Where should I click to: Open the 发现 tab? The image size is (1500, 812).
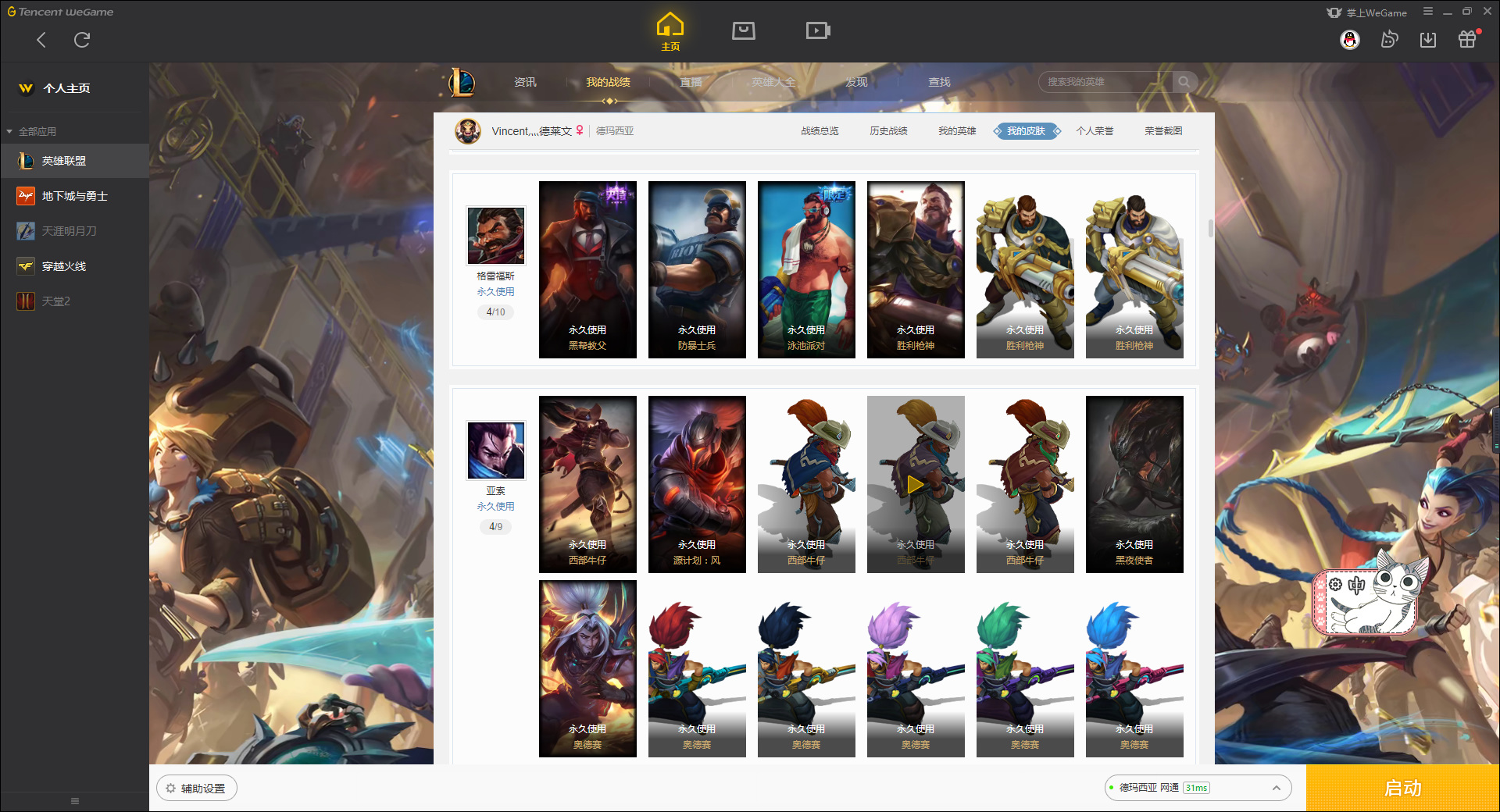(856, 82)
